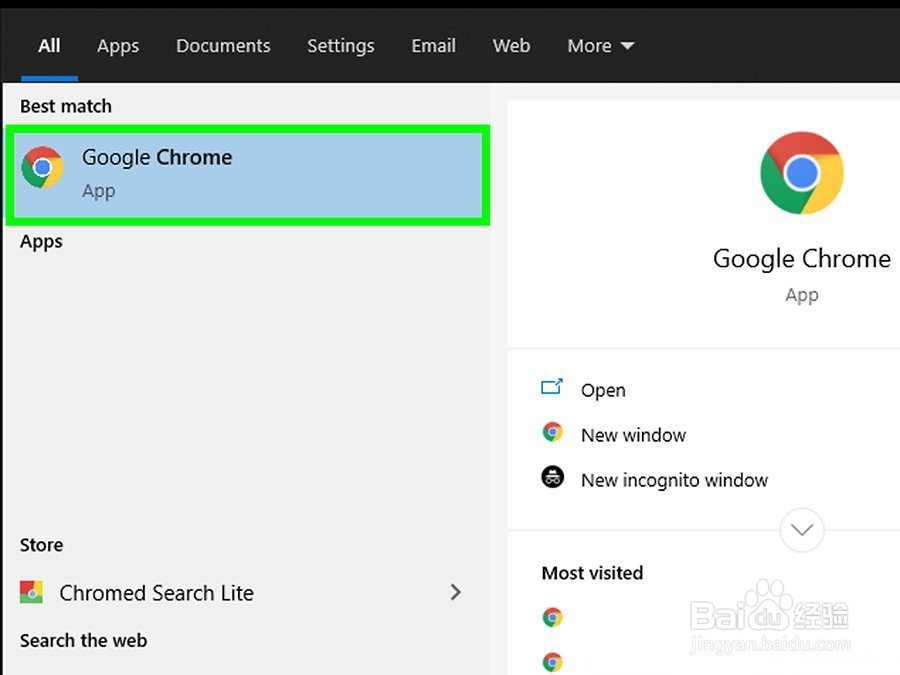Launch a New incognito window

pyautogui.click(x=674, y=480)
